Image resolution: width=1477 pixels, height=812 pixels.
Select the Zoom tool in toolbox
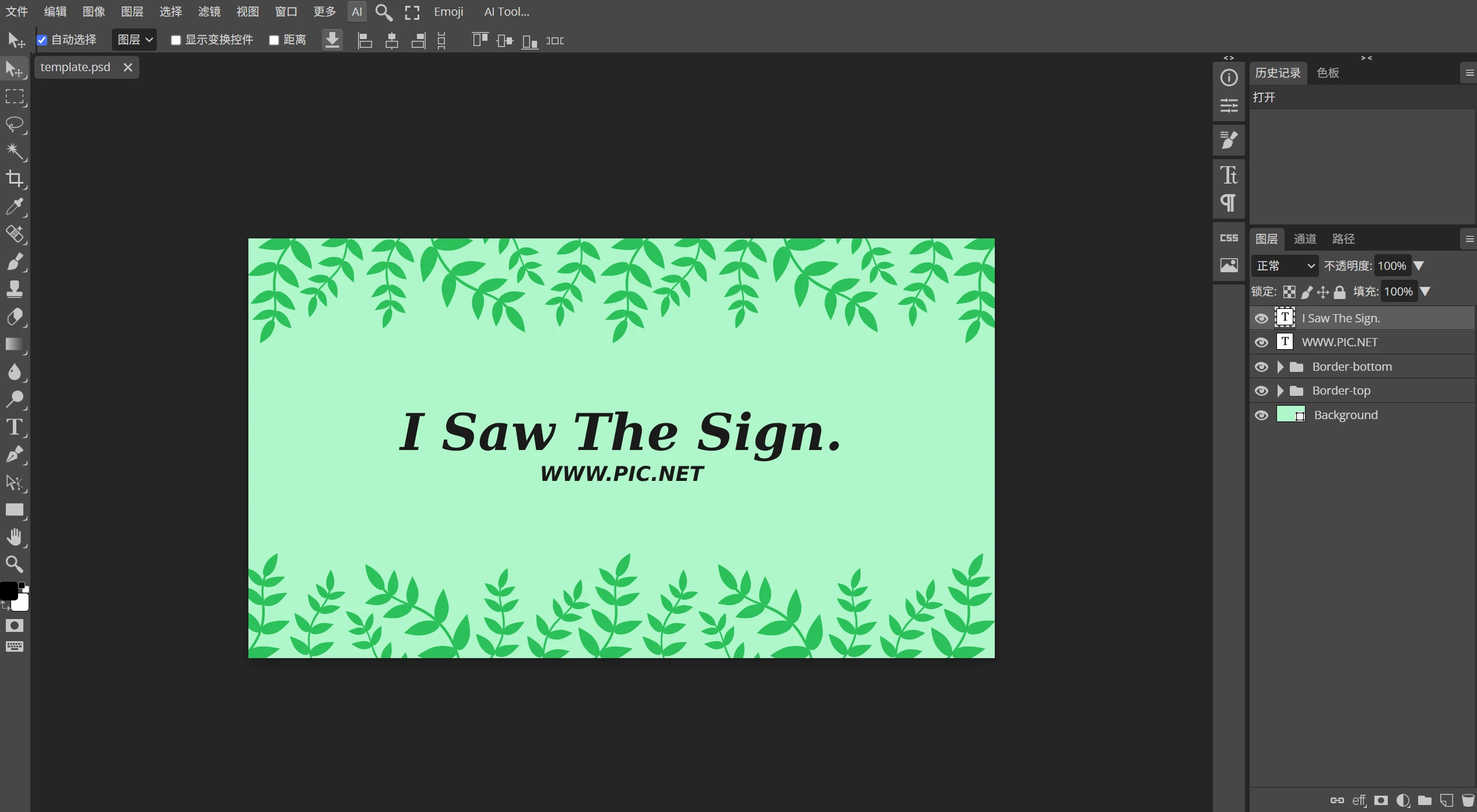pos(15,564)
